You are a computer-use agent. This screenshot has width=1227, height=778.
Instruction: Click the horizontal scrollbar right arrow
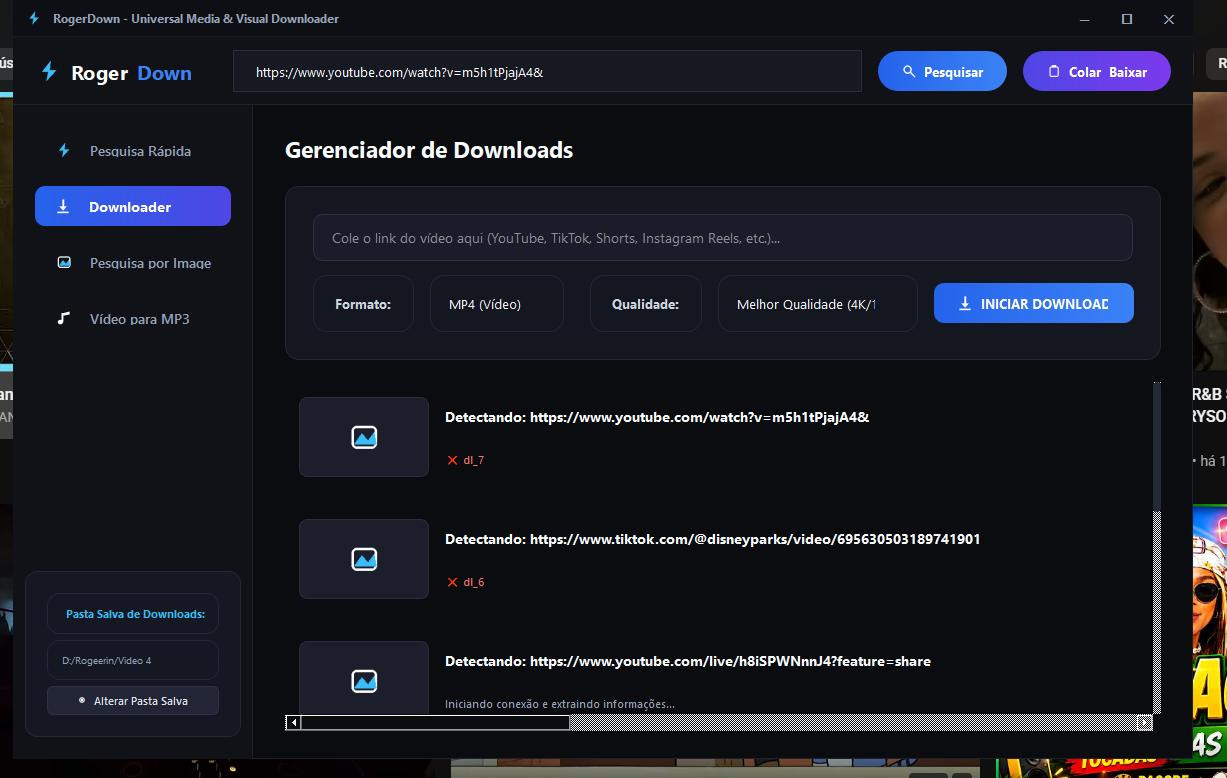[1145, 722]
